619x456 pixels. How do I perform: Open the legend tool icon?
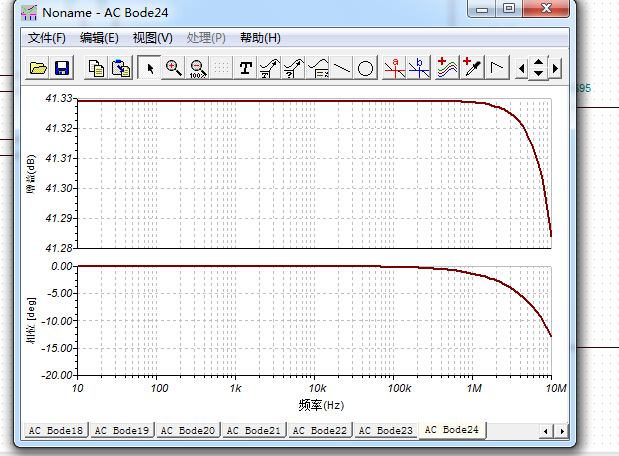[318, 68]
